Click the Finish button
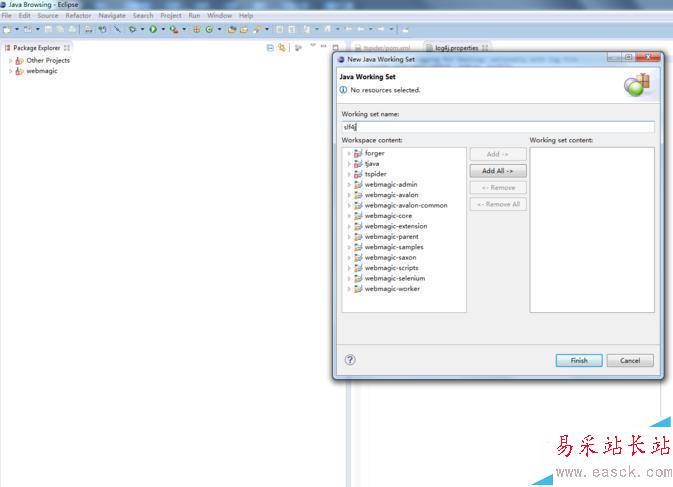673x487 pixels. [579, 360]
